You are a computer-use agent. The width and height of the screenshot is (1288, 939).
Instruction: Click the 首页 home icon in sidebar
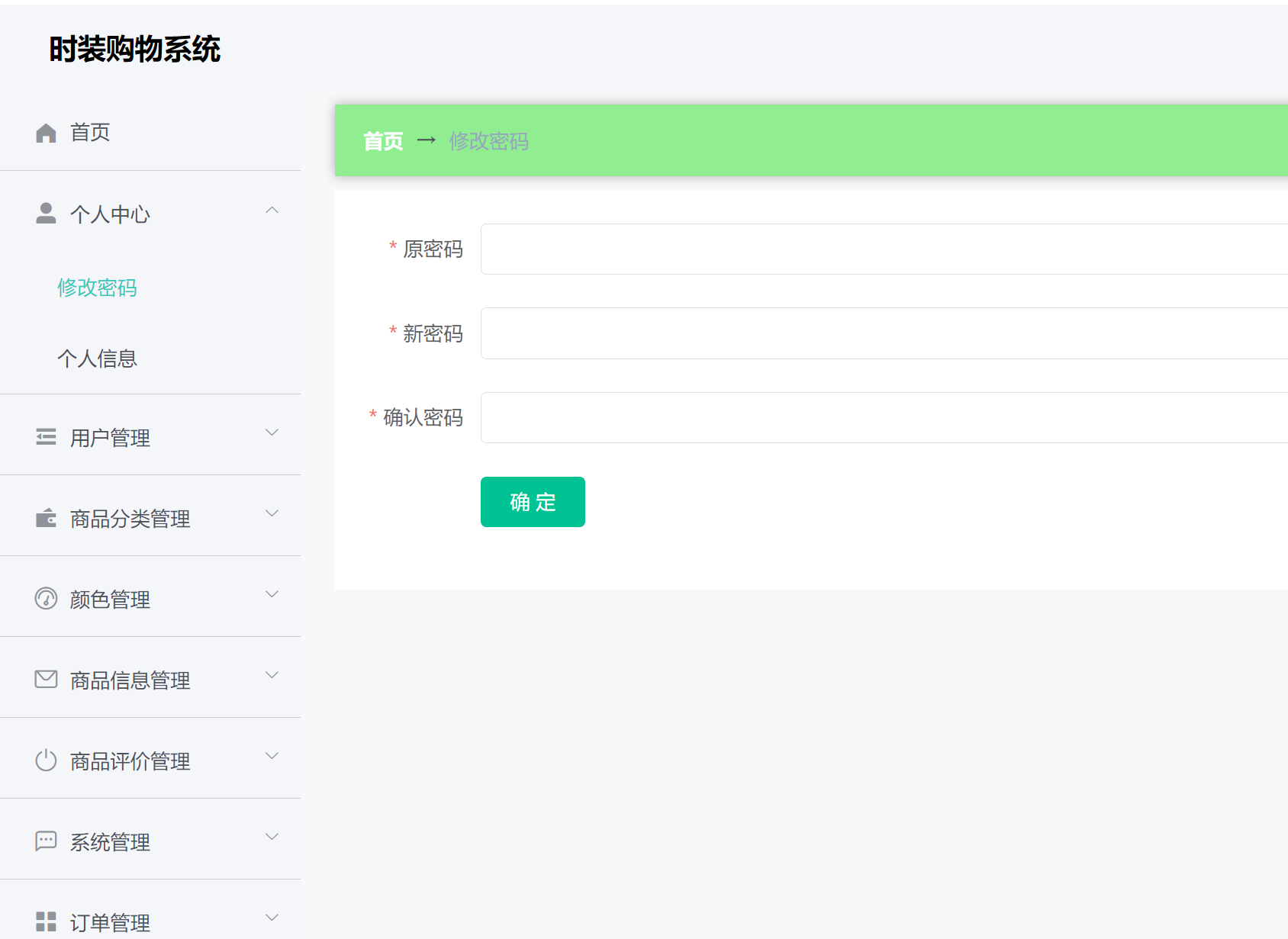tap(46, 132)
